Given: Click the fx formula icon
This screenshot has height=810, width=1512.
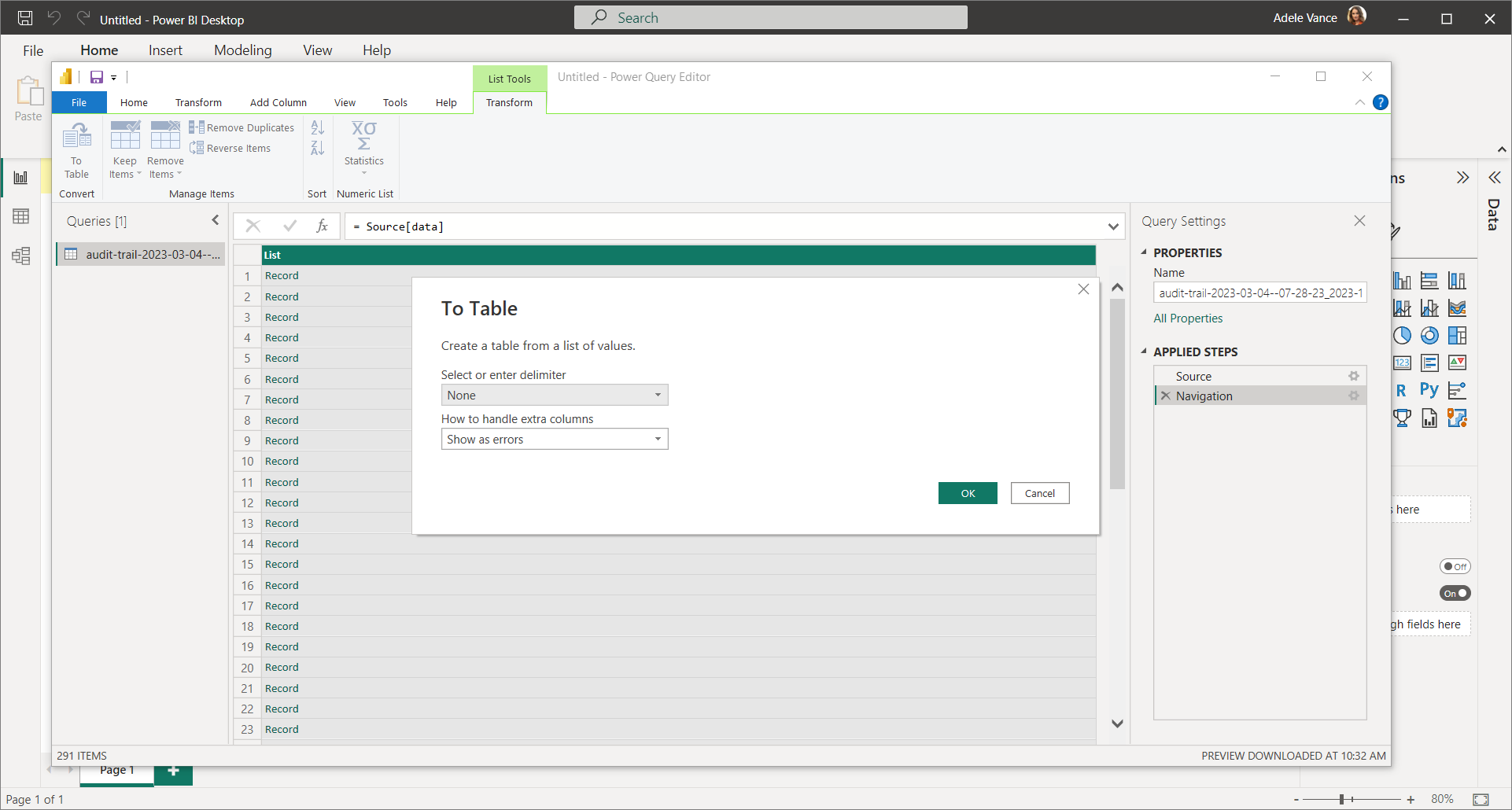Looking at the screenshot, I should (322, 226).
